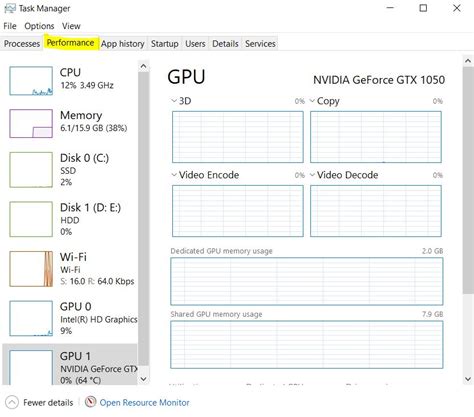Click the sidebar scroll up arrow
Image resolution: width=474 pixels, height=417 pixels.
click(x=143, y=66)
